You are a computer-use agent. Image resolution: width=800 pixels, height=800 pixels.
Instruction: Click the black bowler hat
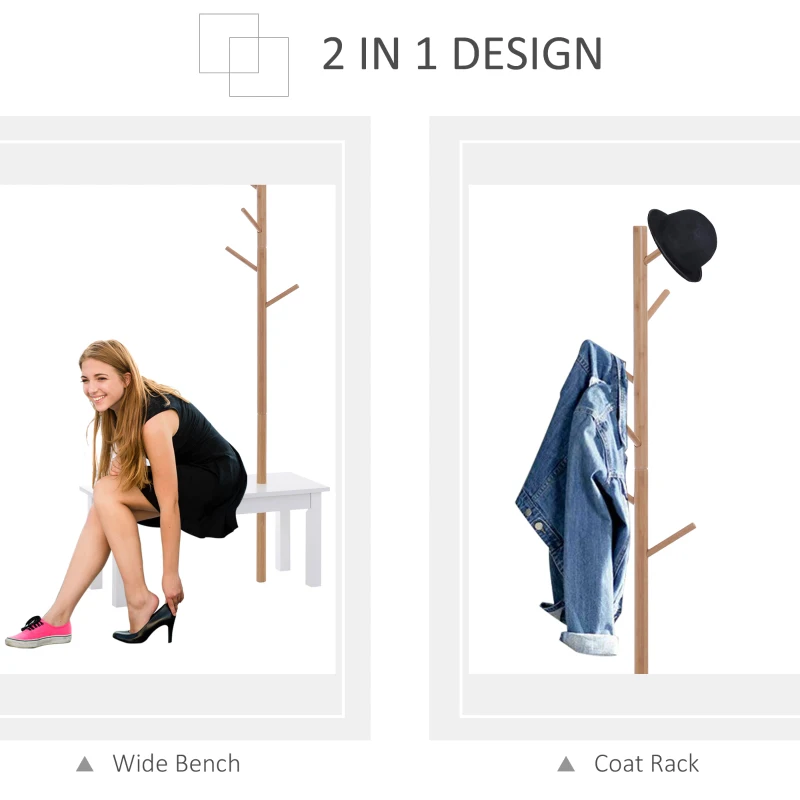[683, 244]
